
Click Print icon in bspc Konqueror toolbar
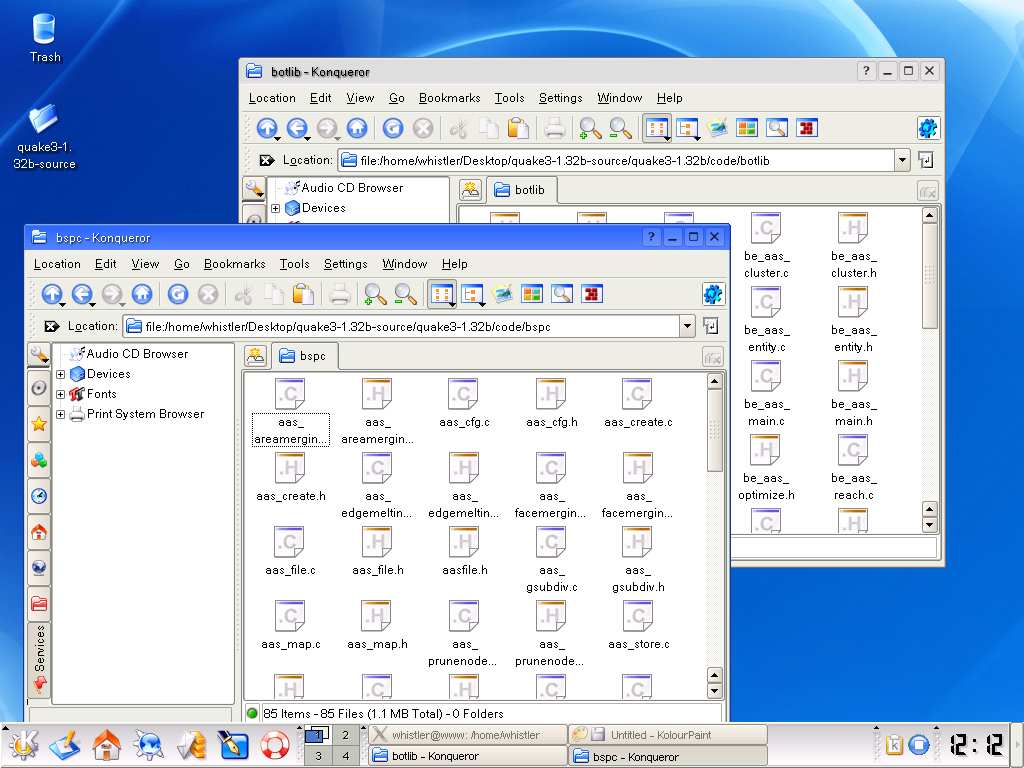(x=339, y=295)
